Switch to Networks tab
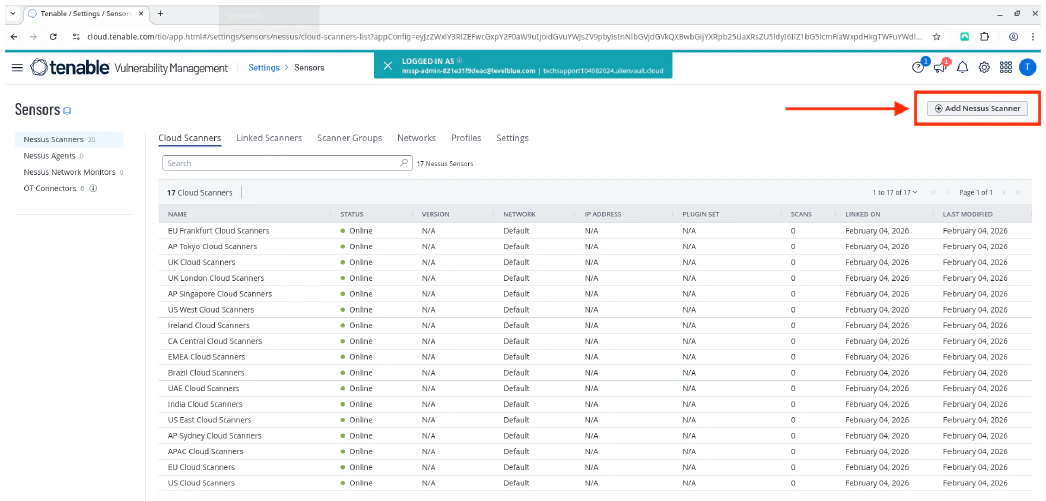 click(416, 137)
